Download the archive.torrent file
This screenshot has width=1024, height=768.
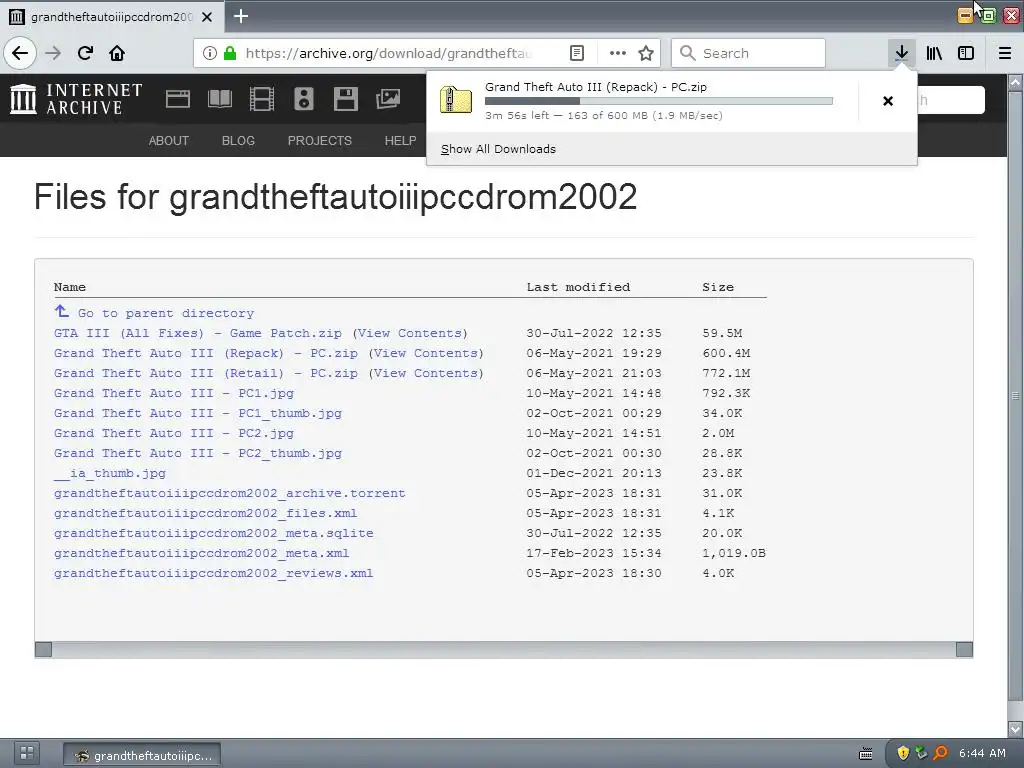tap(230, 493)
